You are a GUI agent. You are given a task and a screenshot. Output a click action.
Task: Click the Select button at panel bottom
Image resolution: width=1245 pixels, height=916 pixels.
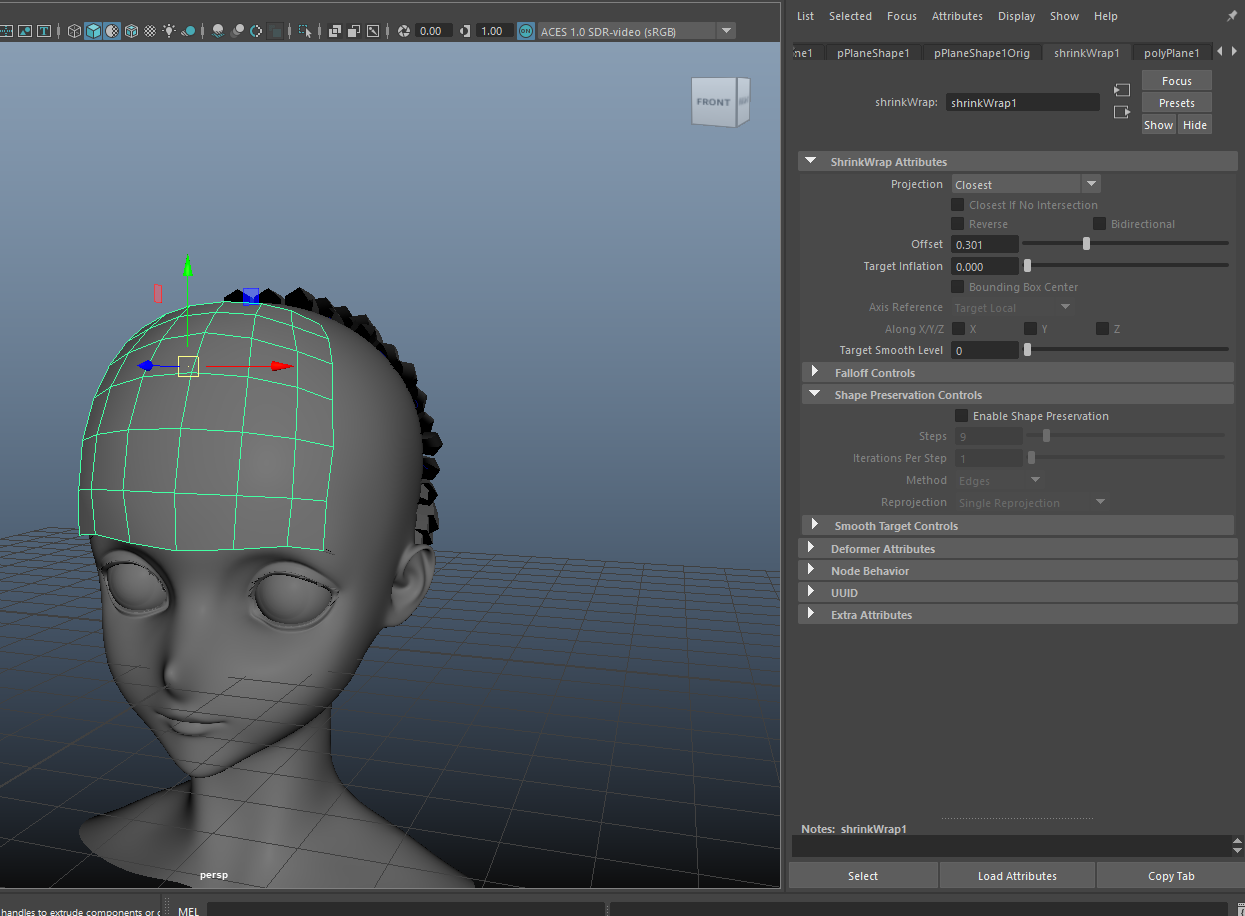(863, 876)
